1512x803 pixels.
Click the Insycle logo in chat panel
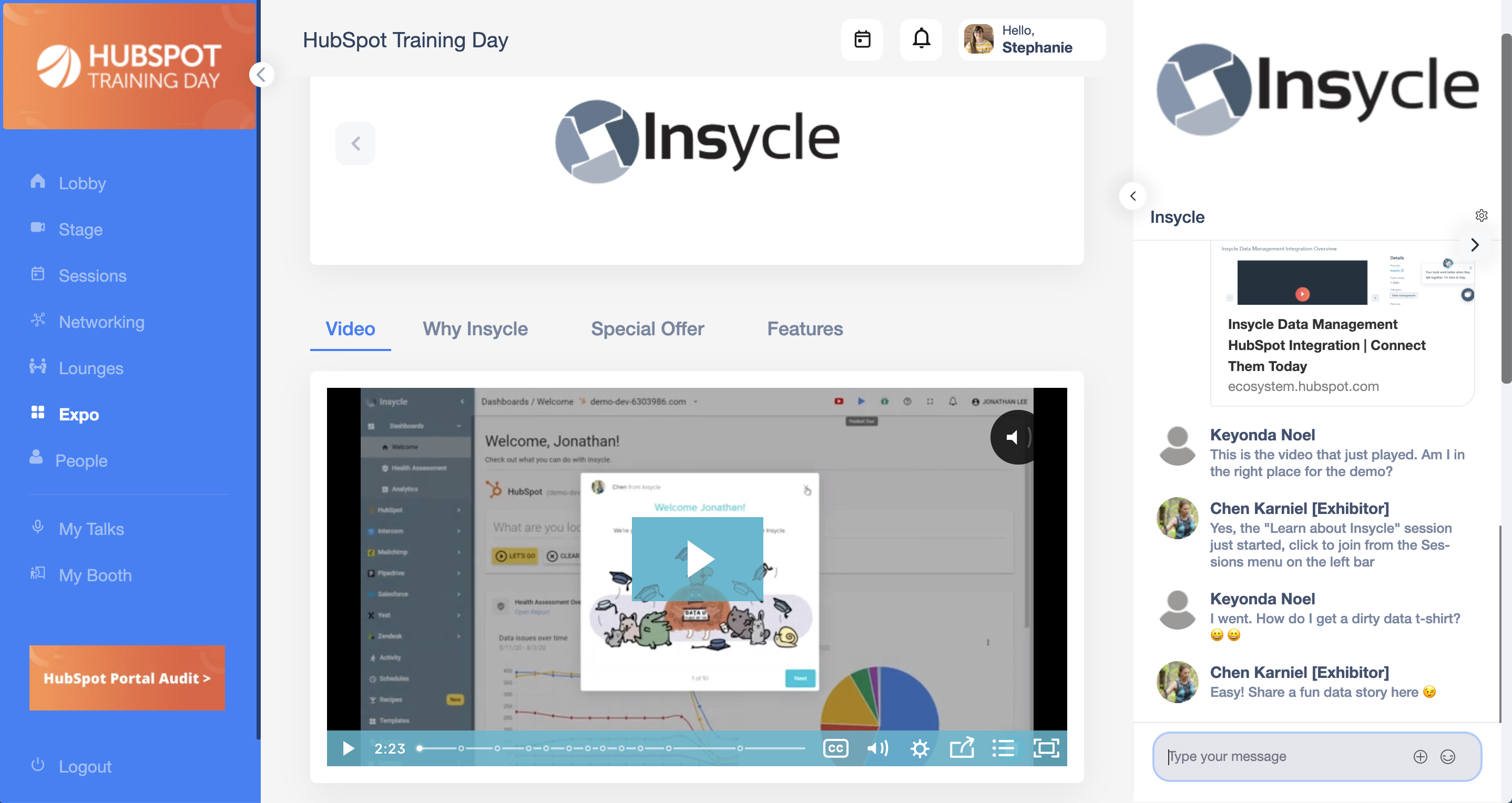point(1316,89)
